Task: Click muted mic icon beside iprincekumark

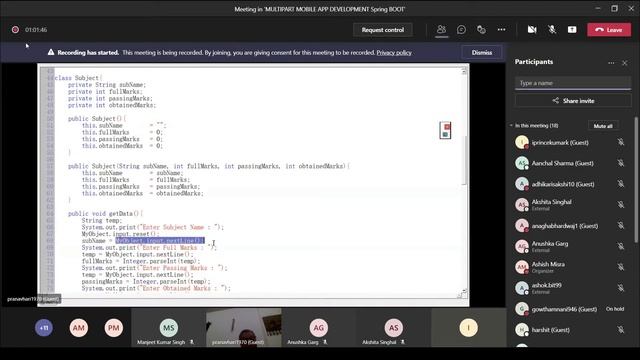Action: point(620,142)
